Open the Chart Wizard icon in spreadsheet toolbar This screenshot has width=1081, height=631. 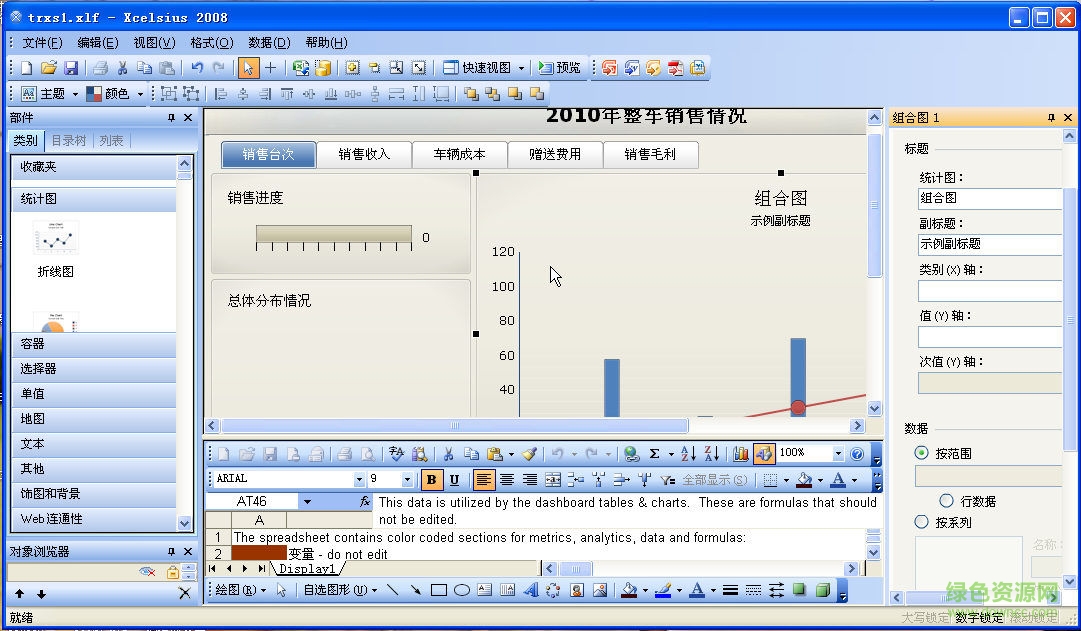coord(741,453)
